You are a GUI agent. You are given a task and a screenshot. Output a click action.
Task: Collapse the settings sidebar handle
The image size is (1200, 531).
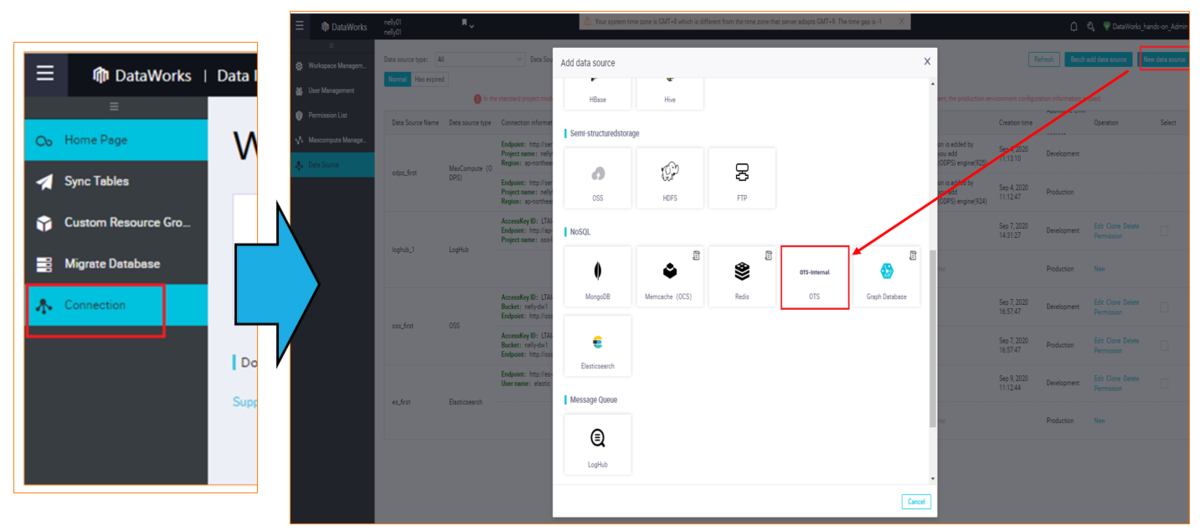click(x=332, y=46)
